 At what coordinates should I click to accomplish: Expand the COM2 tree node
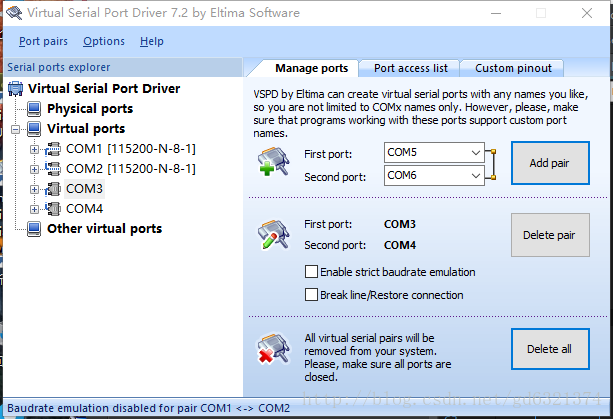coord(34,169)
